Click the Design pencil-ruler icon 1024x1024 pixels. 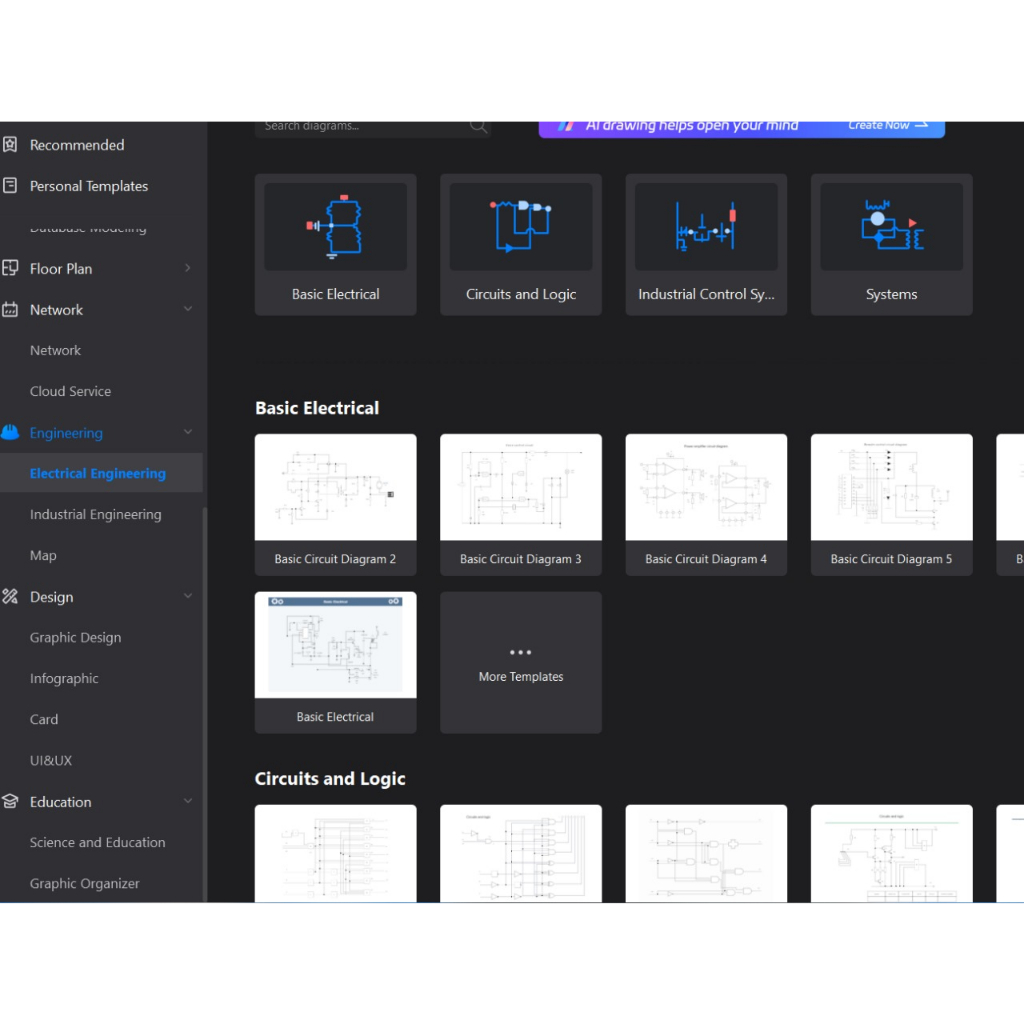10,597
